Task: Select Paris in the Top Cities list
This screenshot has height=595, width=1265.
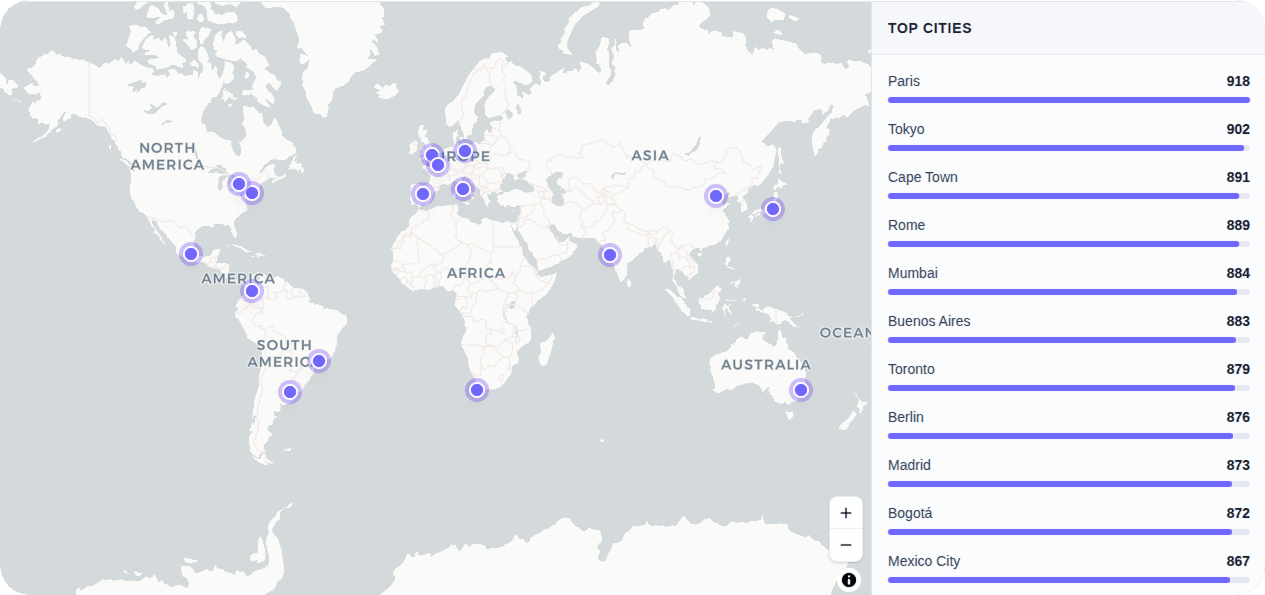Action: click(x=1069, y=87)
